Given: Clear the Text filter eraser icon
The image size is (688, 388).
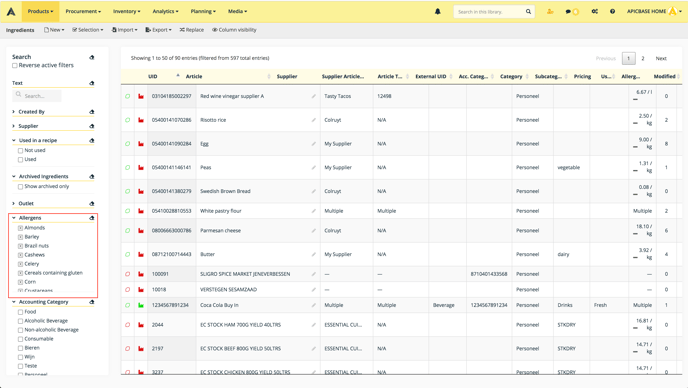Looking at the screenshot, I should click(92, 83).
